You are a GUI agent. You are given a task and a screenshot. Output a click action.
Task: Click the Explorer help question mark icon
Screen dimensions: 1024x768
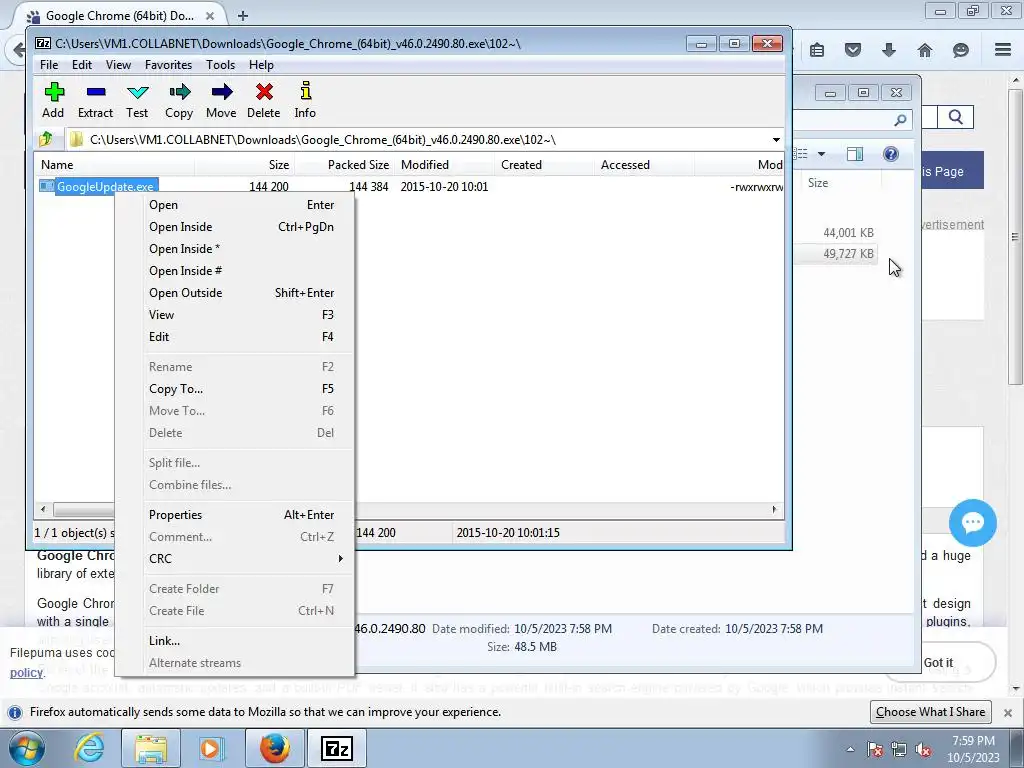[890, 153]
